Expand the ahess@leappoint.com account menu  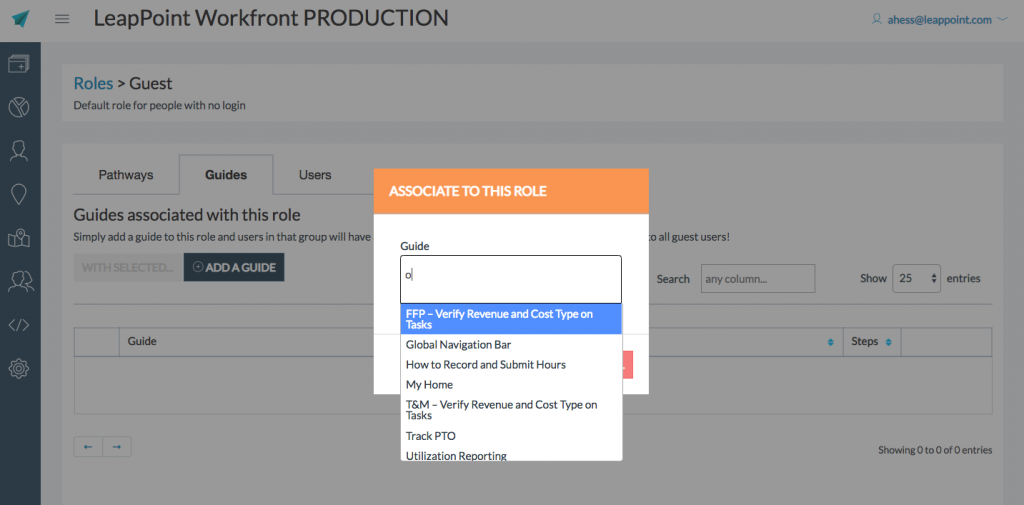(x=940, y=20)
